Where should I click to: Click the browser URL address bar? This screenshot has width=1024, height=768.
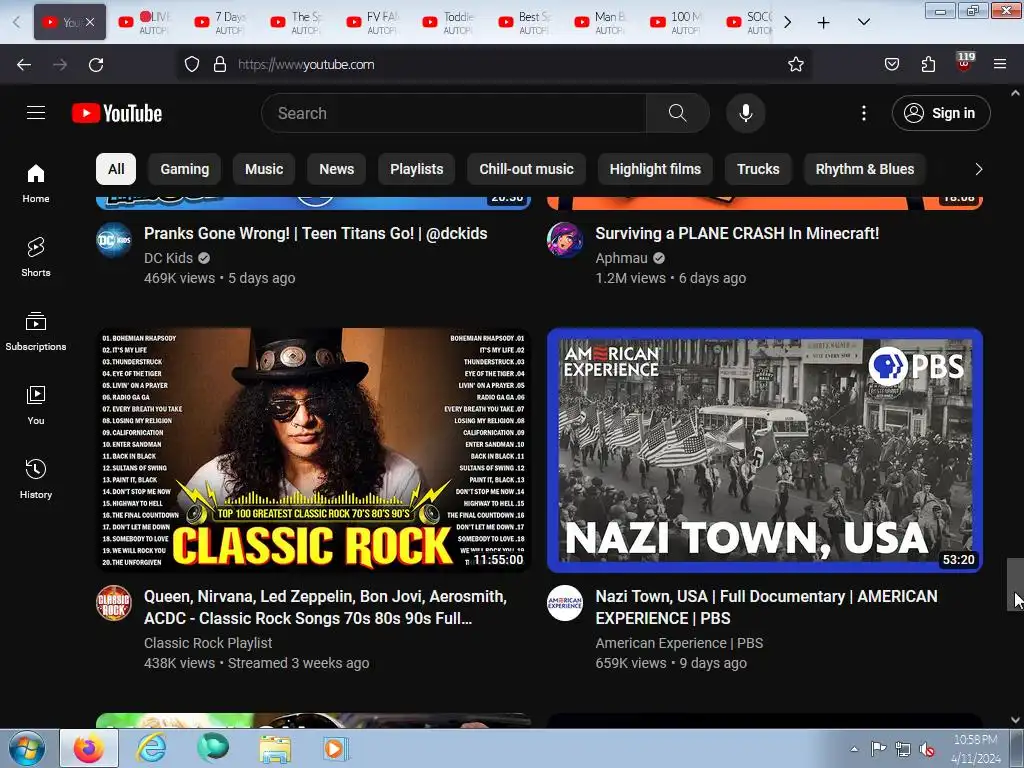point(496,64)
